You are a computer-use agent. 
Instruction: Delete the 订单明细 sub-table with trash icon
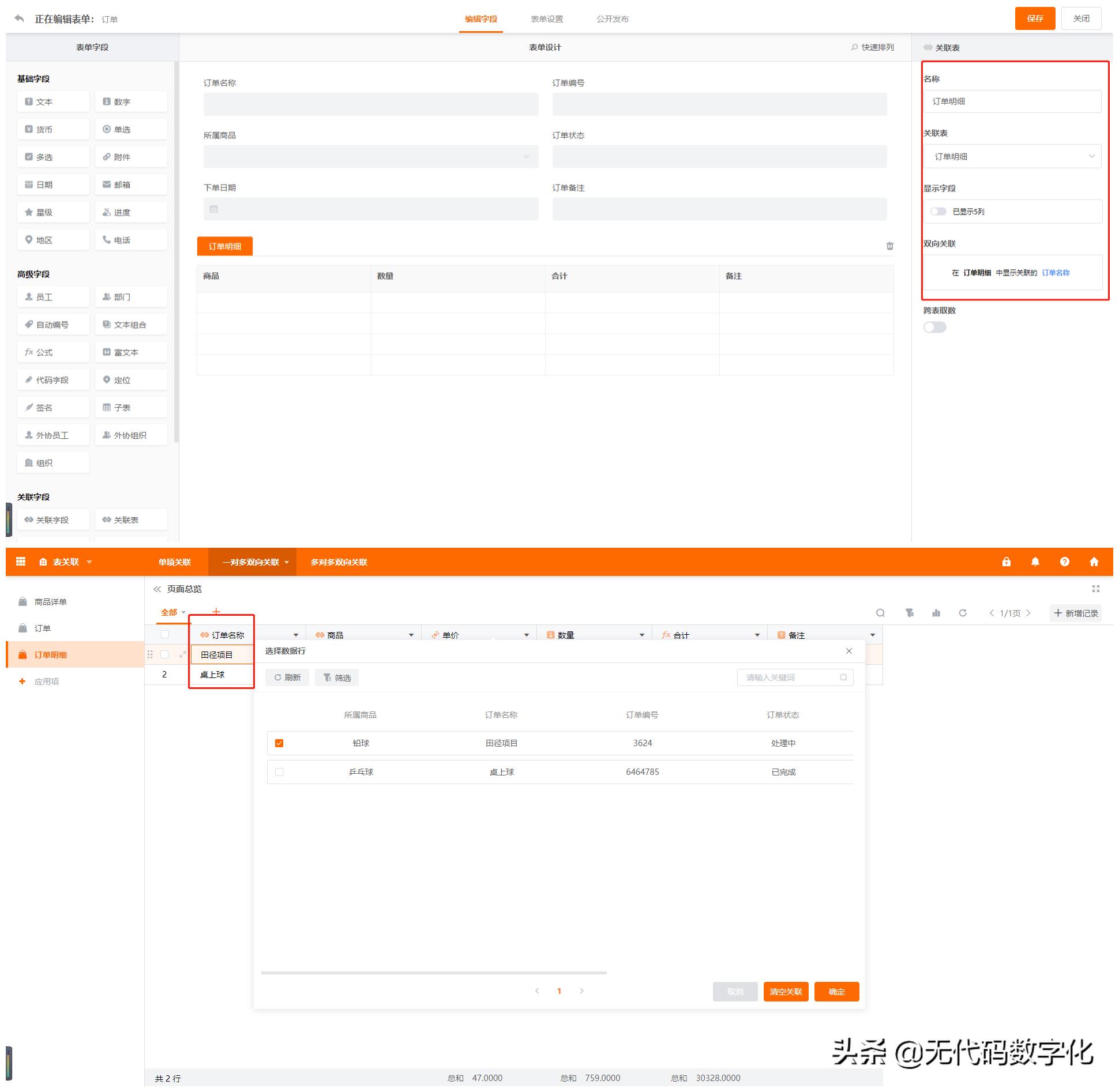click(x=890, y=246)
